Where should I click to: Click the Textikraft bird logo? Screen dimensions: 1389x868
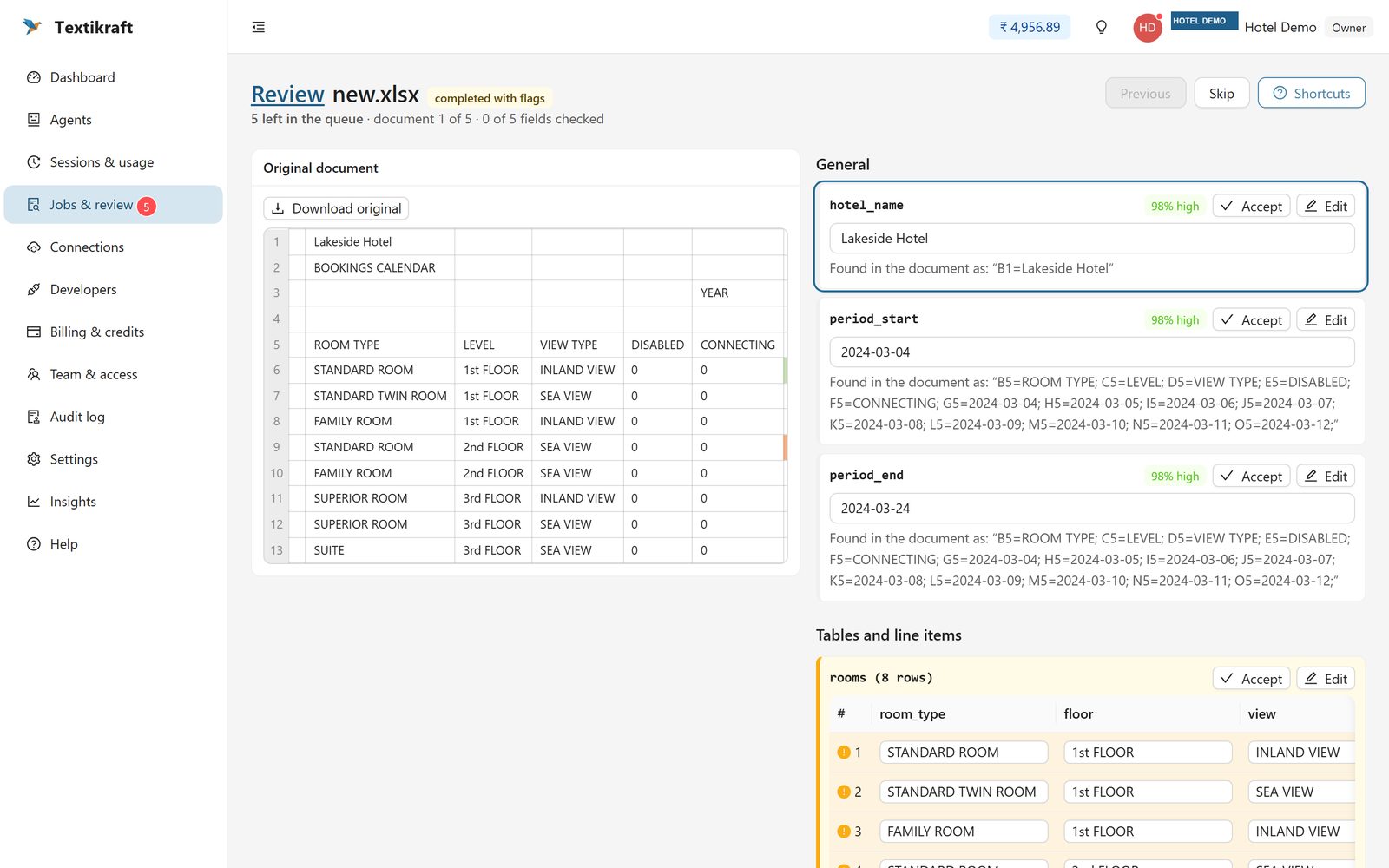point(32,27)
